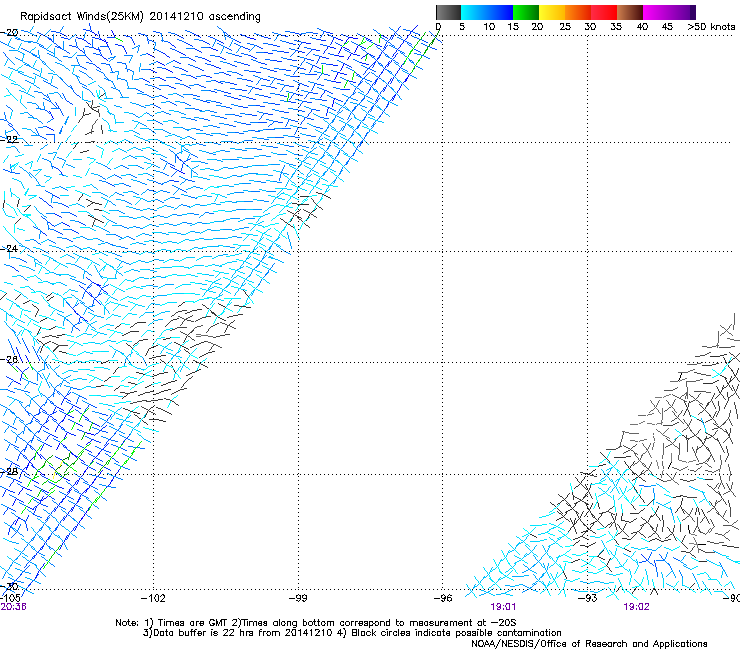Click the brown 35-40 knots legend color
The image size is (740, 650).
point(630,12)
